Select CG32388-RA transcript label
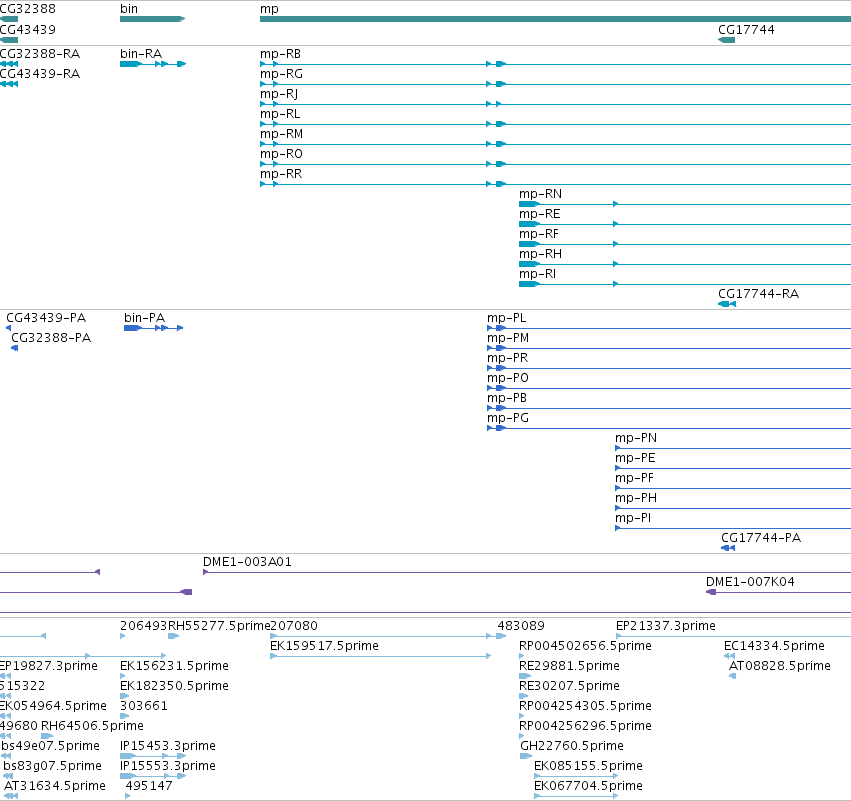 (40, 54)
